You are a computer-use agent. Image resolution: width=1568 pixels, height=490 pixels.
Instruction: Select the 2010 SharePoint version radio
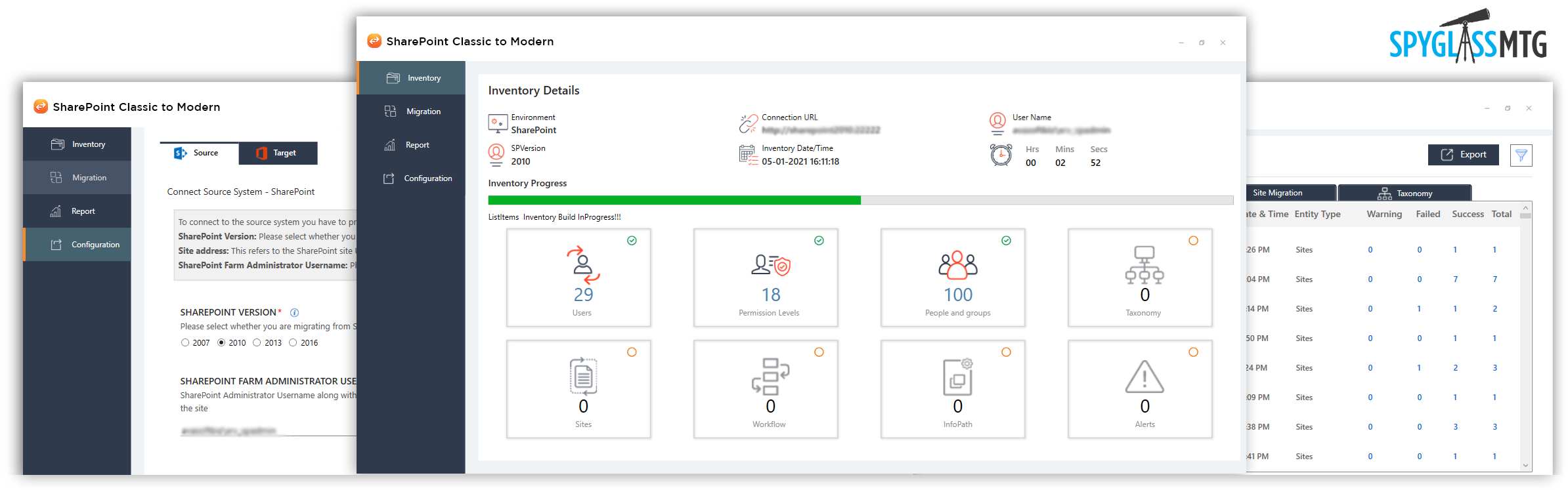tap(221, 342)
